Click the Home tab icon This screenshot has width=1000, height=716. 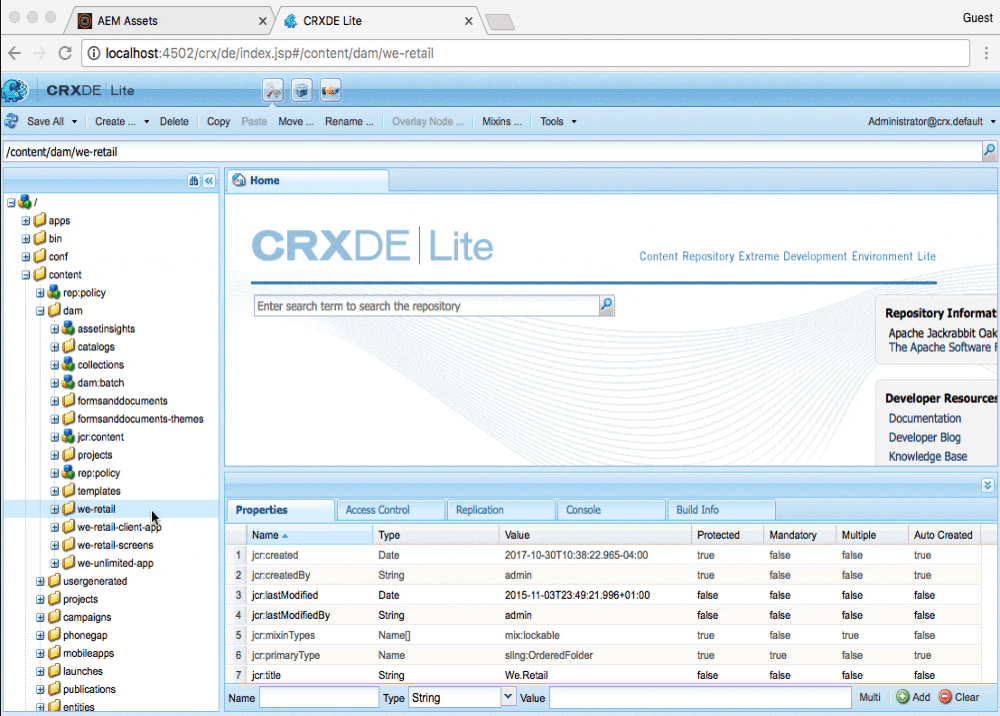(x=239, y=180)
